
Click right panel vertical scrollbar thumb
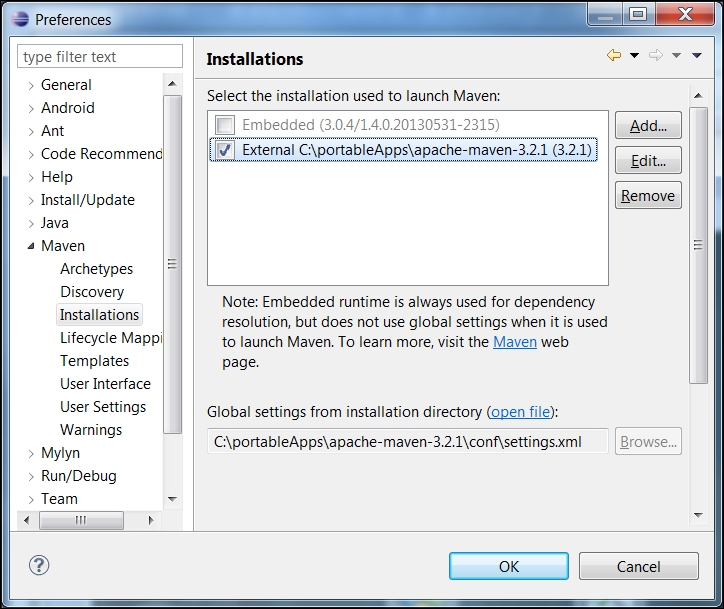tap(698, 245)
